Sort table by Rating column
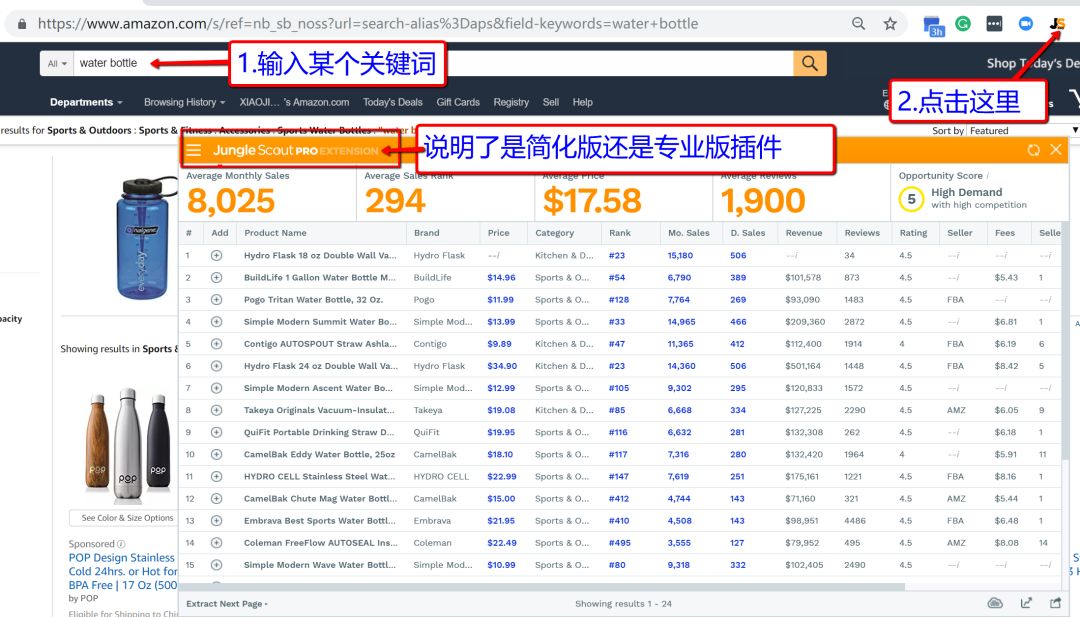The image size is (1080, 617). 913,233
